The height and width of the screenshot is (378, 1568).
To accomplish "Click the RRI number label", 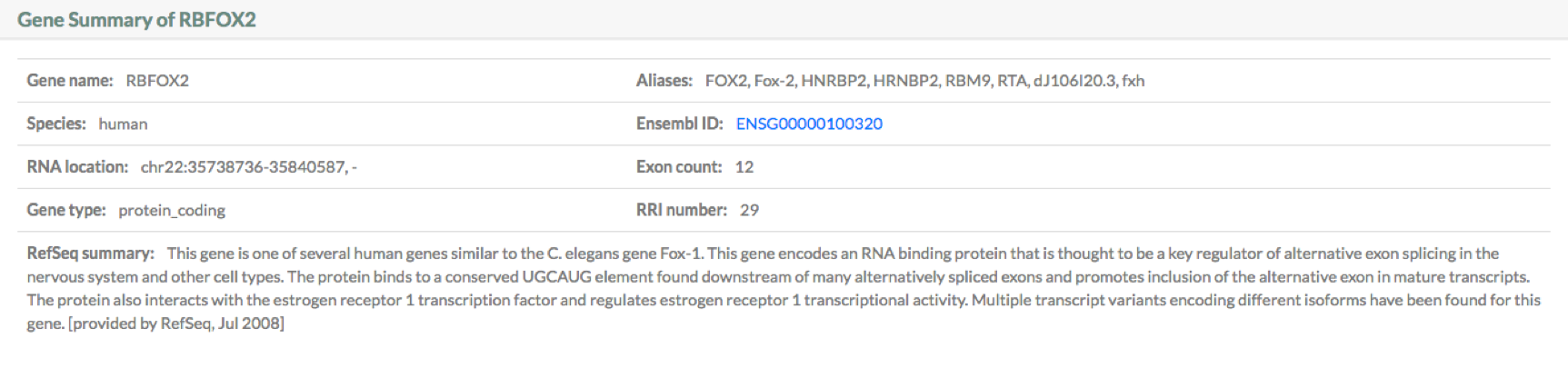I will click(x=682, y=210).
